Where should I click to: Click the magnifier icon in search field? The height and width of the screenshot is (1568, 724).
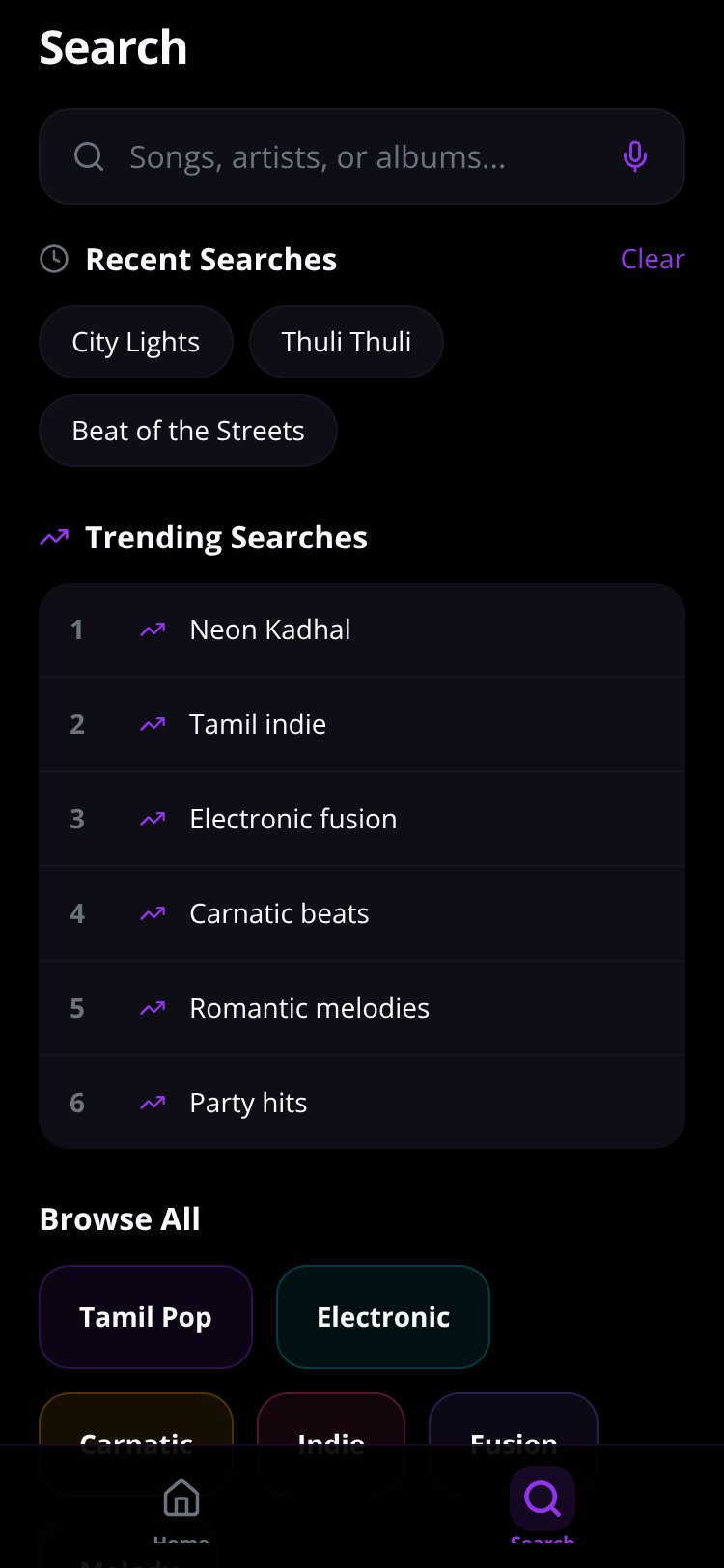(x=89, y=156)
